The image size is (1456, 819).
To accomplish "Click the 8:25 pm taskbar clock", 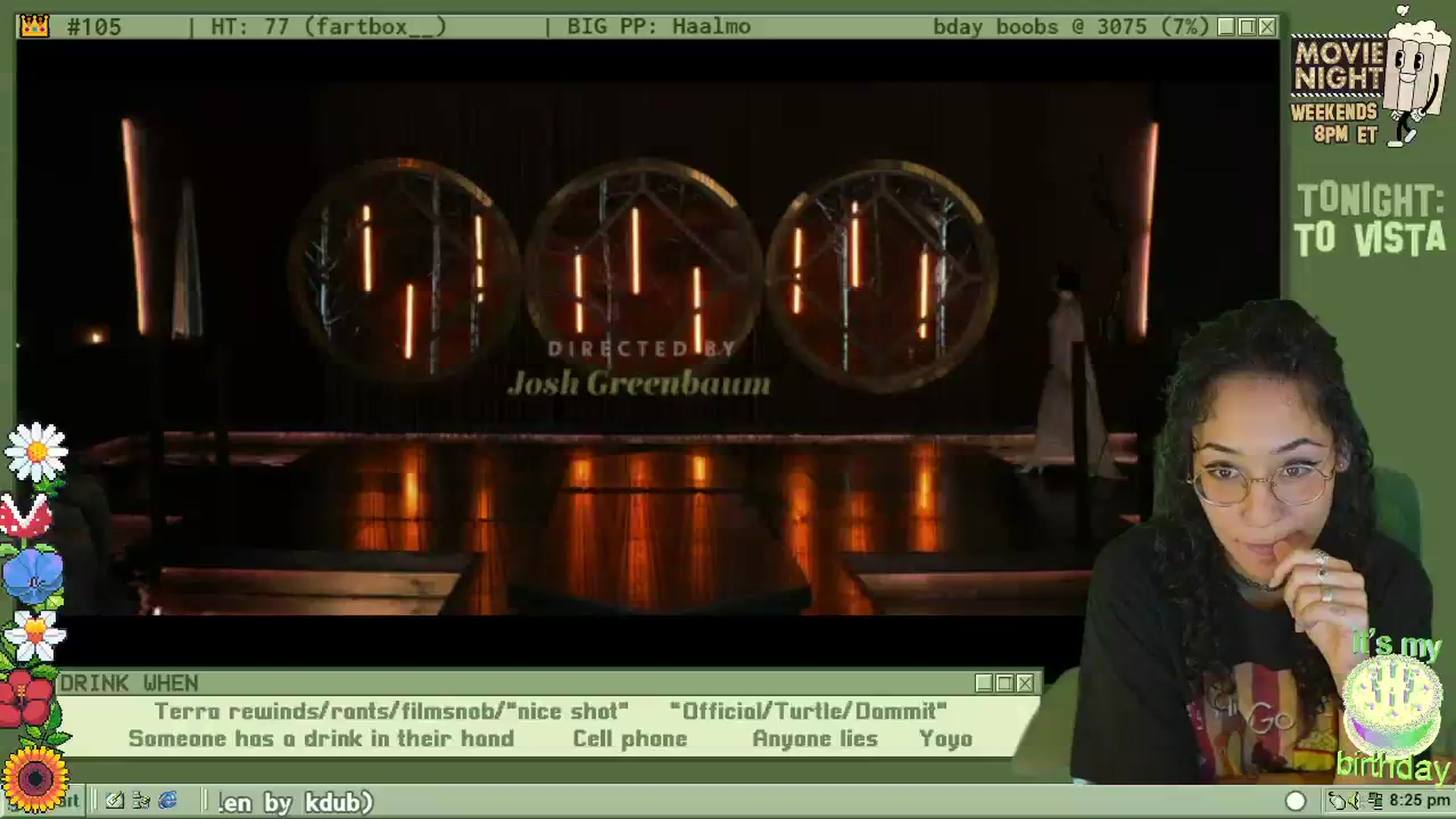I will tap(1419, 801).
